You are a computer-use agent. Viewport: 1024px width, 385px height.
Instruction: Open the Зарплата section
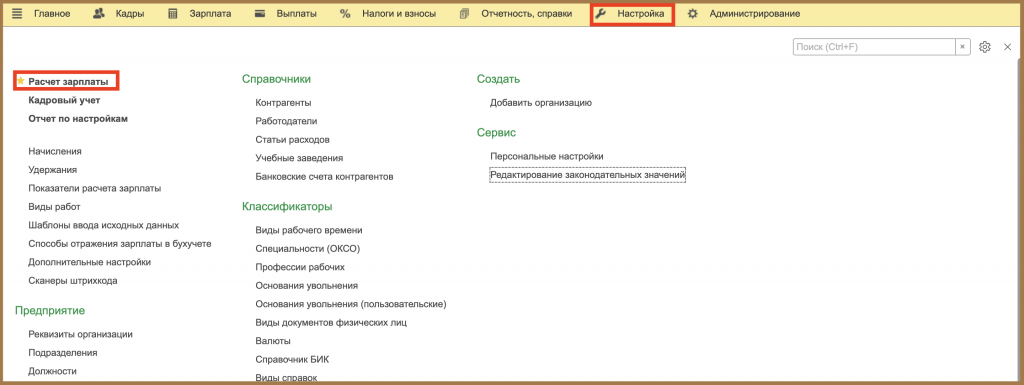click(210, 13)
